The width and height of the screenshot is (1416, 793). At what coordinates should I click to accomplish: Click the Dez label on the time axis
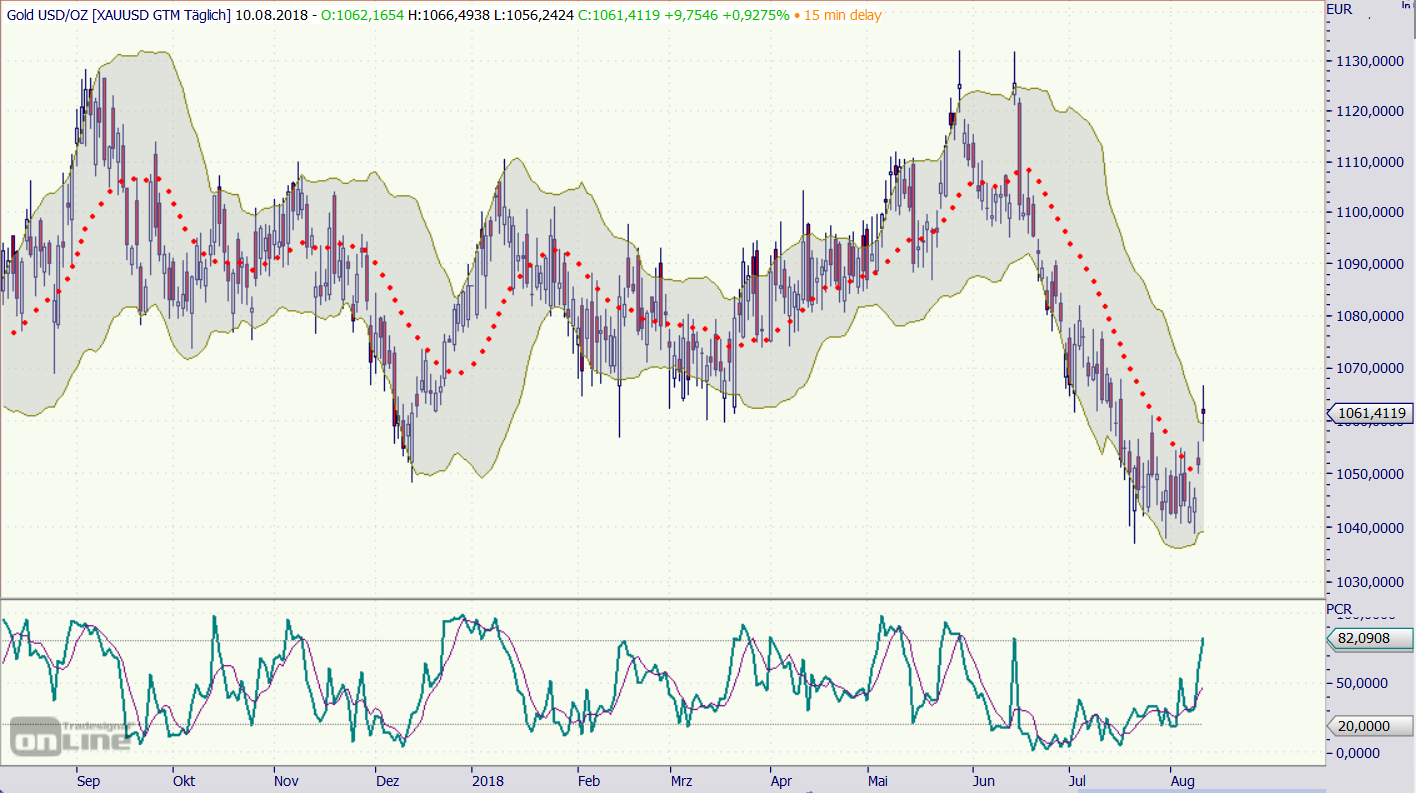point(387,781)
